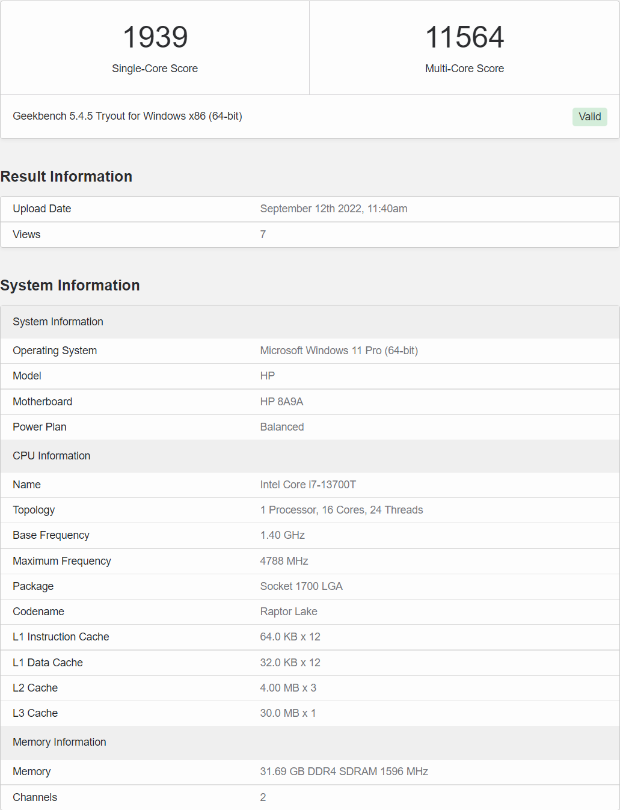Open the Socket 1700 LGA package link

(x=299, y=586)
